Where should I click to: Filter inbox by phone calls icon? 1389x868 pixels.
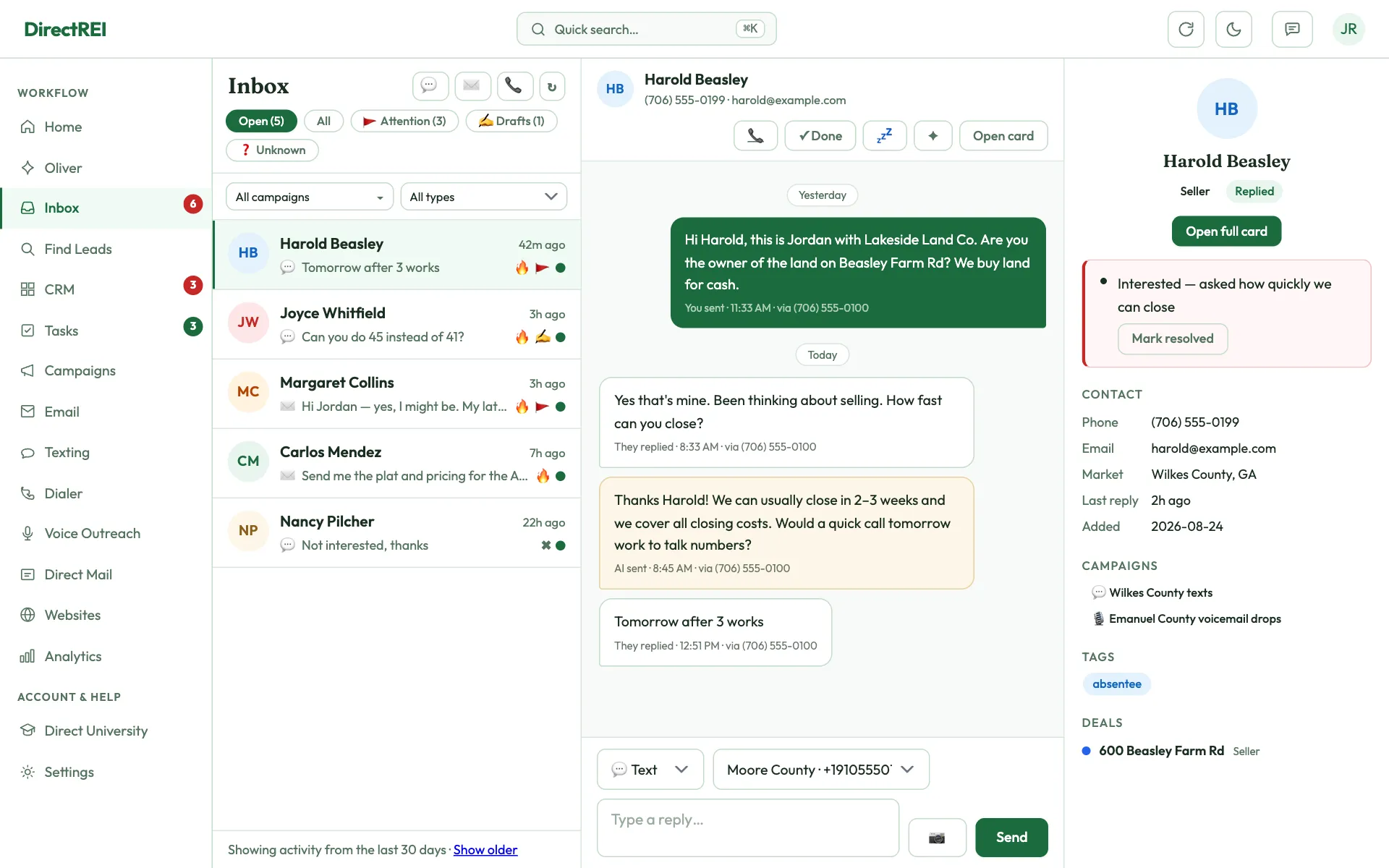click(514, 86)
